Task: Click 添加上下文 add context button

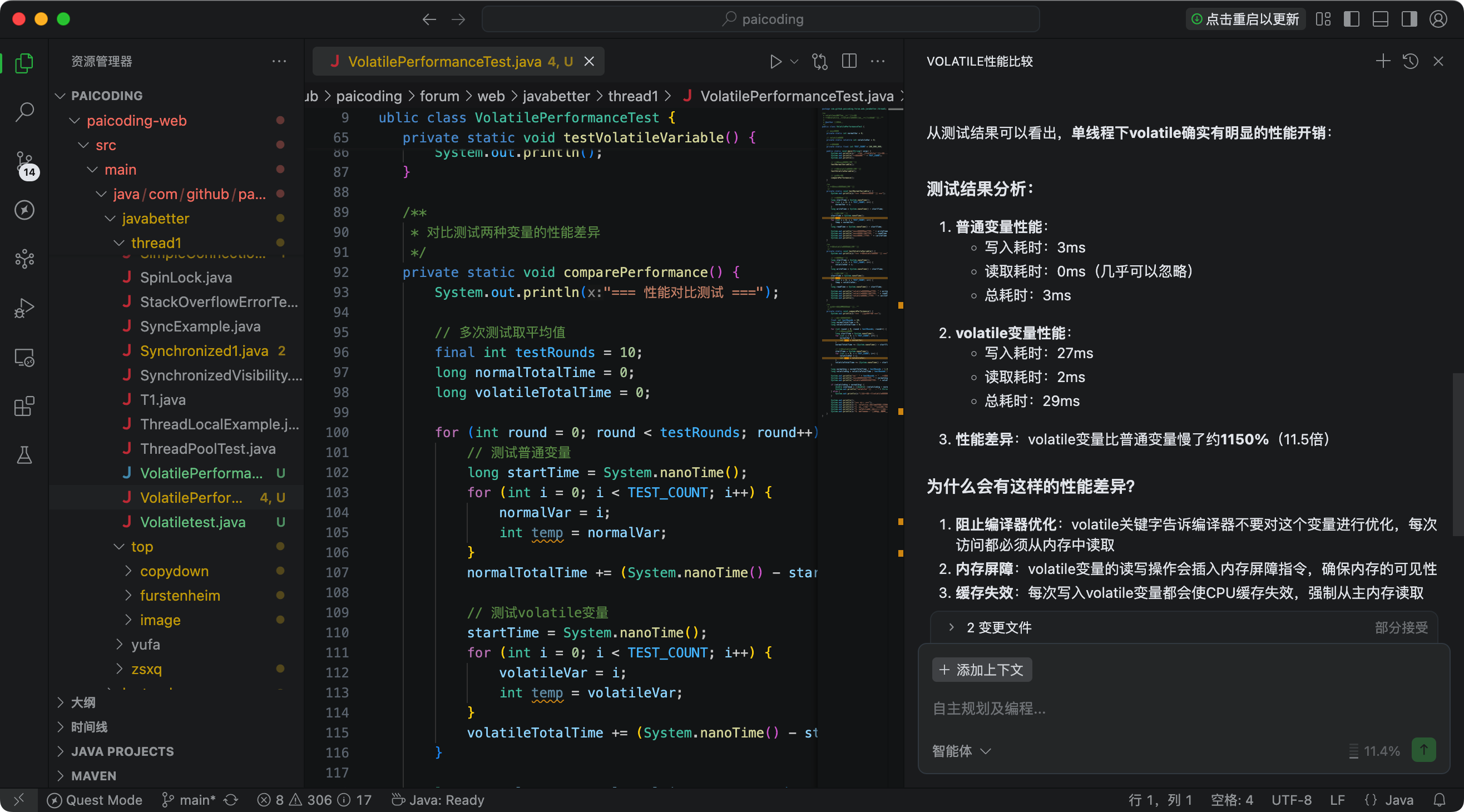Action: [x=982, y=670]
